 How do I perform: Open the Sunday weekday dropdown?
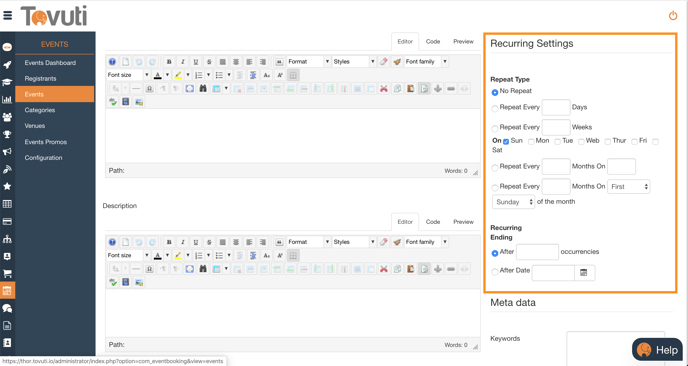pyautogui.click(x=513, y=202)
